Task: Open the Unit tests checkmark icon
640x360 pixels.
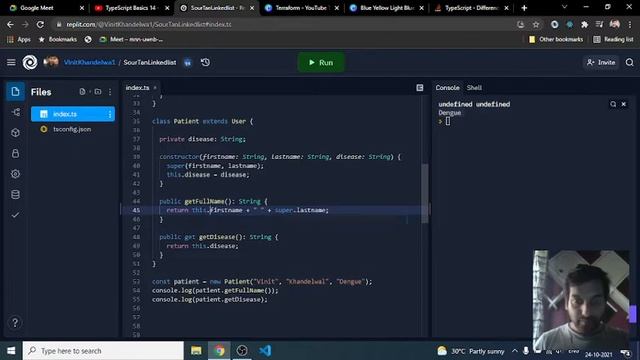Action: click(16, 215)
